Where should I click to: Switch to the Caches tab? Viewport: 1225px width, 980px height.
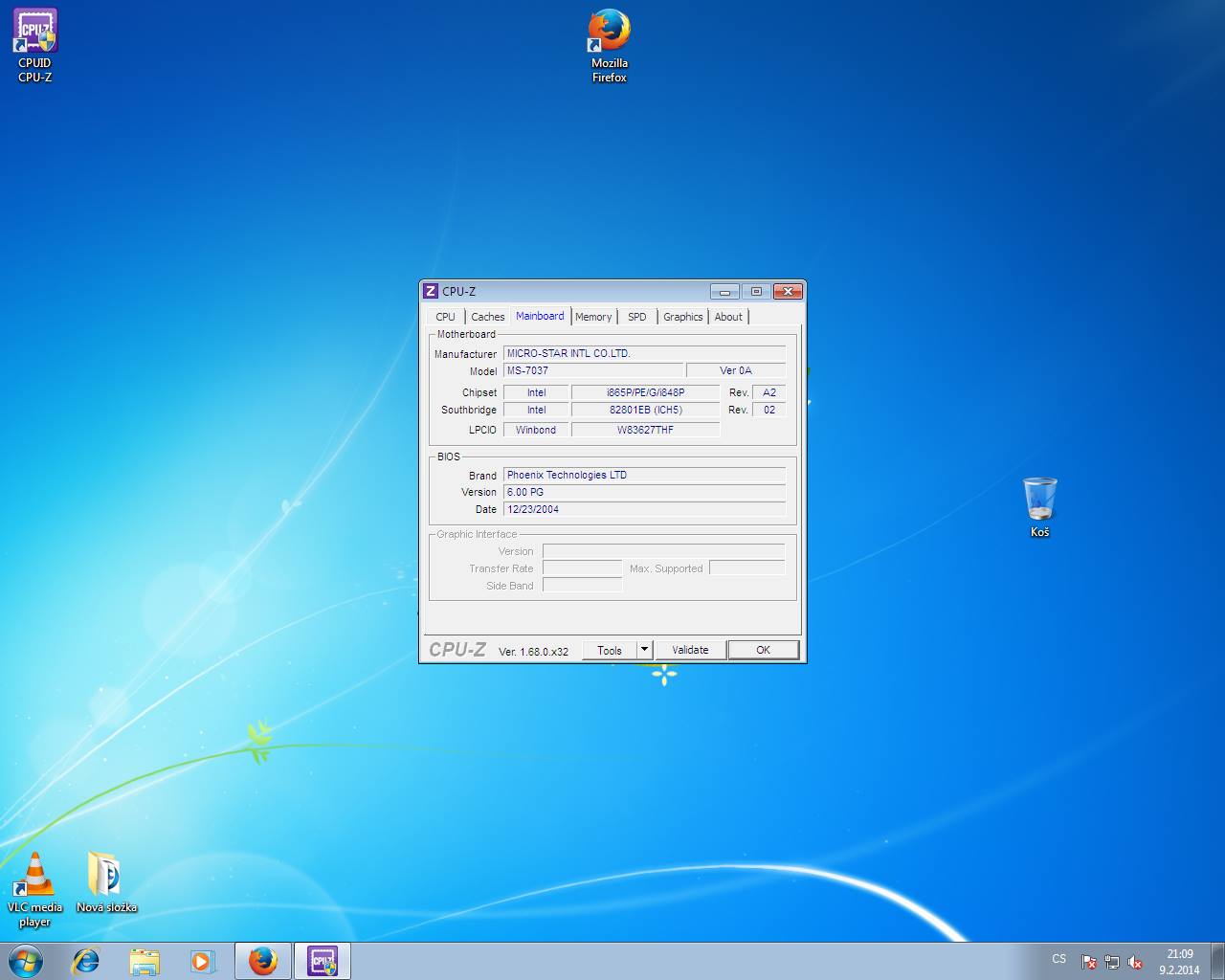pos(488,317)
